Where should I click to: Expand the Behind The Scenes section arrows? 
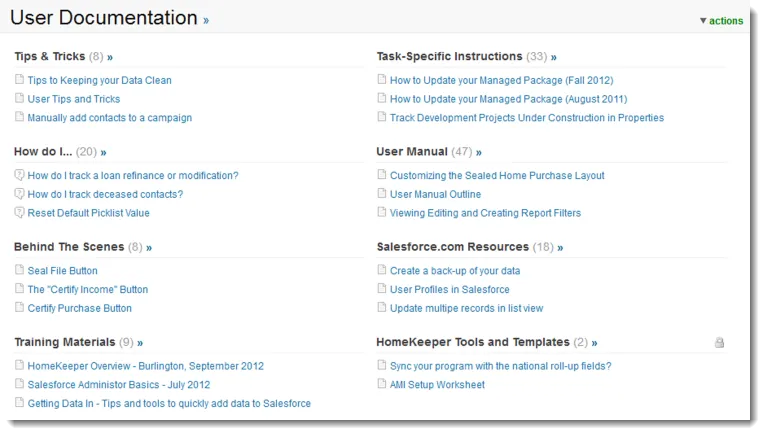(149, 248)
